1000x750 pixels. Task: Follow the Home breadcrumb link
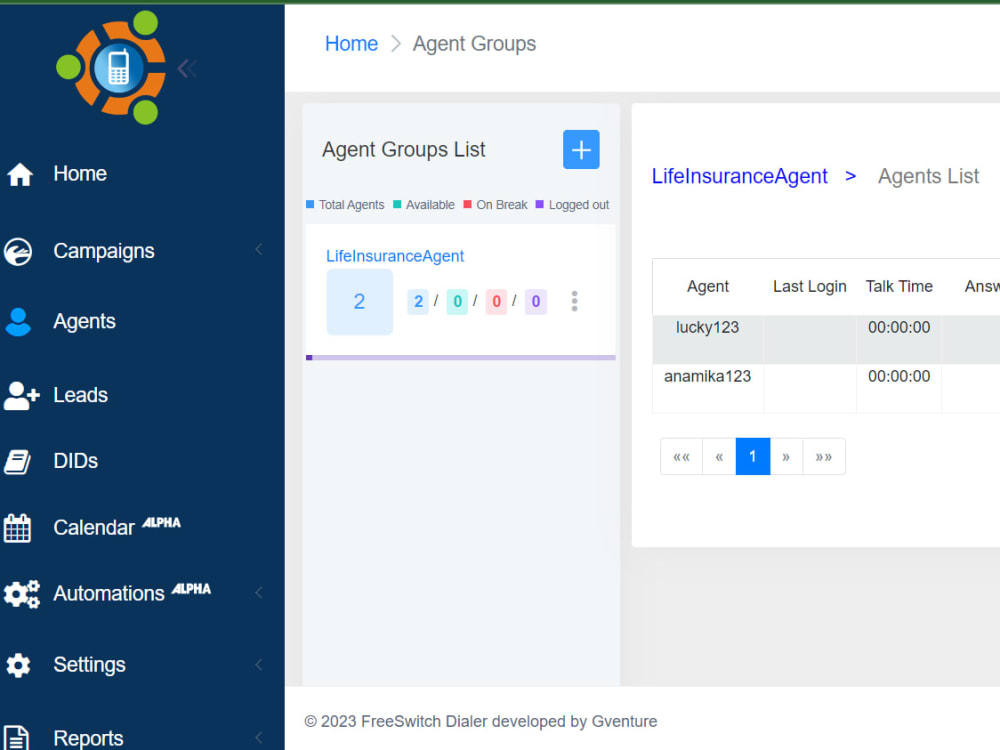pos(351,43)
